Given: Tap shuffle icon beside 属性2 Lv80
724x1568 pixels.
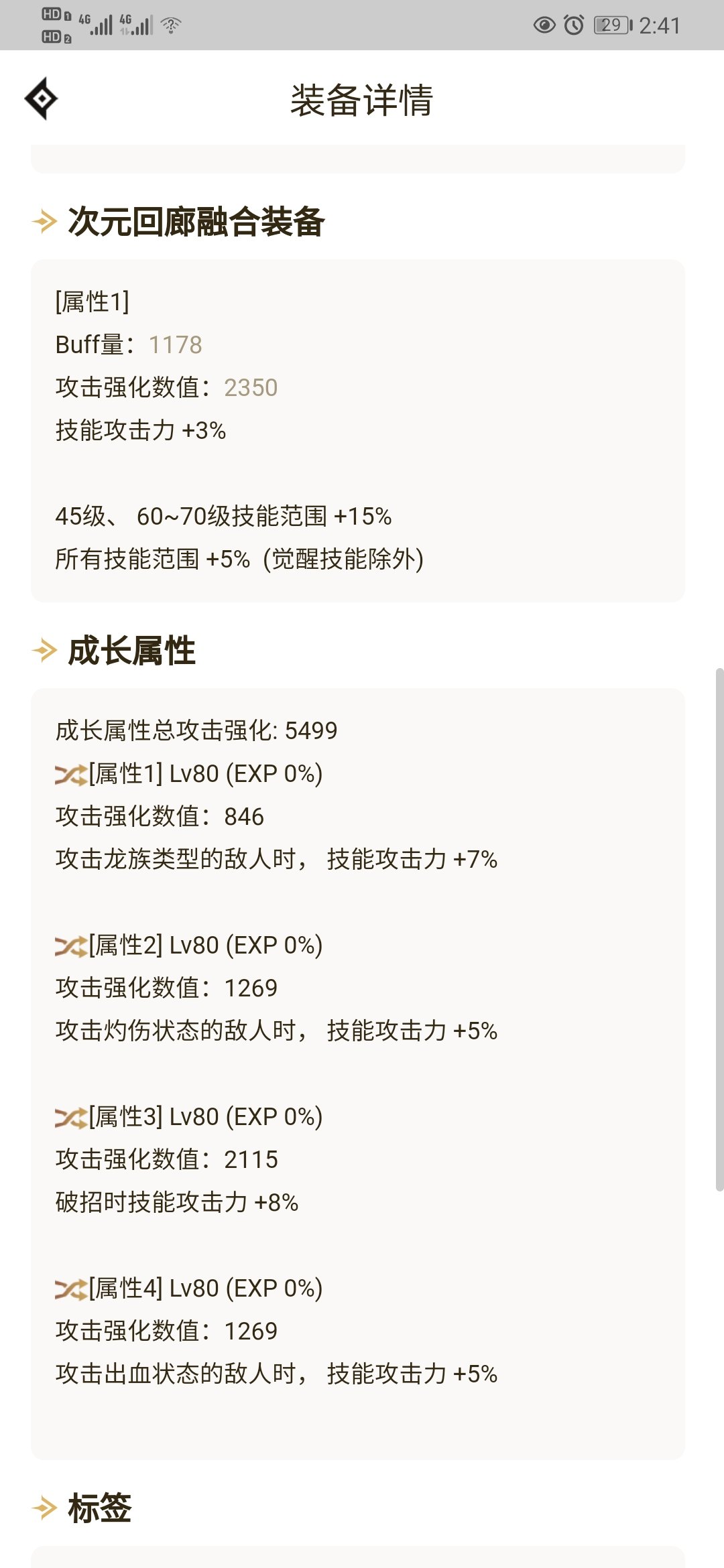Looking at the screenshot, I should click(x=71, y=946).
